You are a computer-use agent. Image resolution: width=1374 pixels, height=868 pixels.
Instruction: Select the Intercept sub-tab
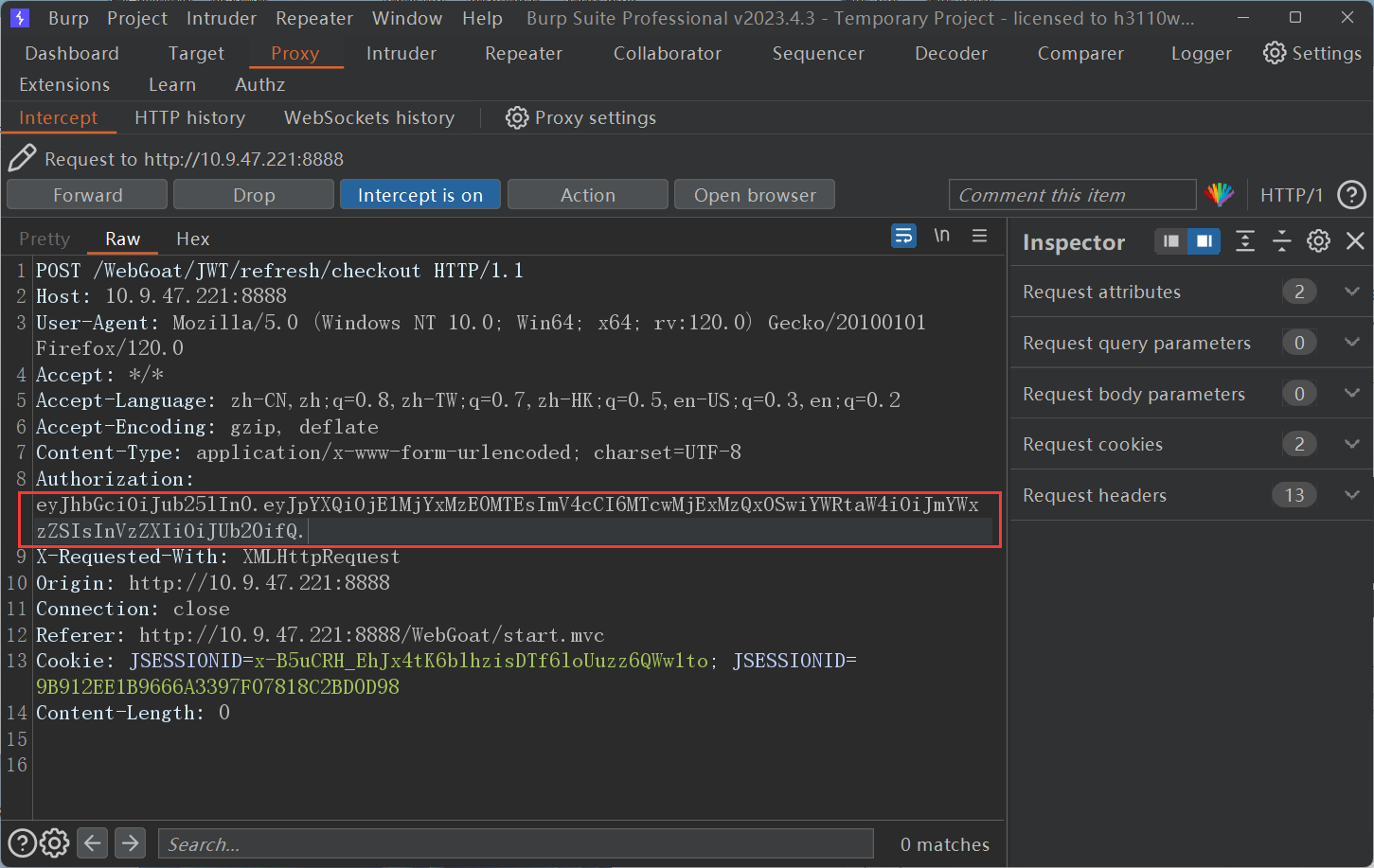pyautogui.click(x=59, y=117)
